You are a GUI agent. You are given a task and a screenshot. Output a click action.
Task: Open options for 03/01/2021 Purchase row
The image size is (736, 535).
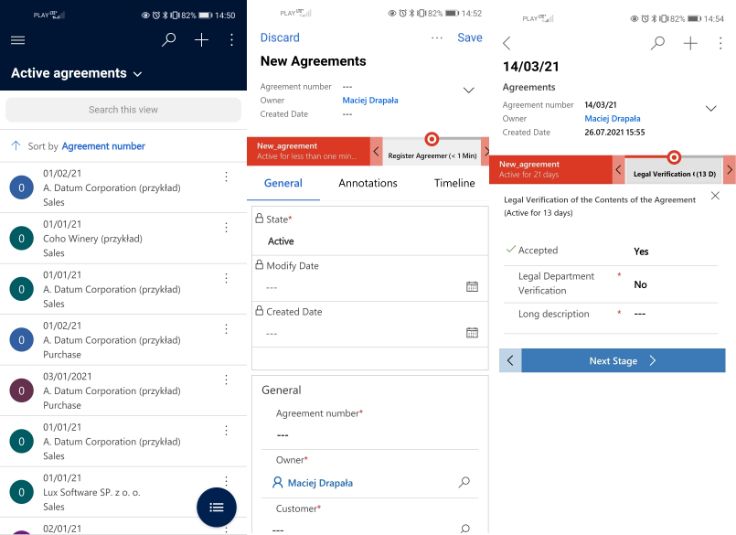226,380
